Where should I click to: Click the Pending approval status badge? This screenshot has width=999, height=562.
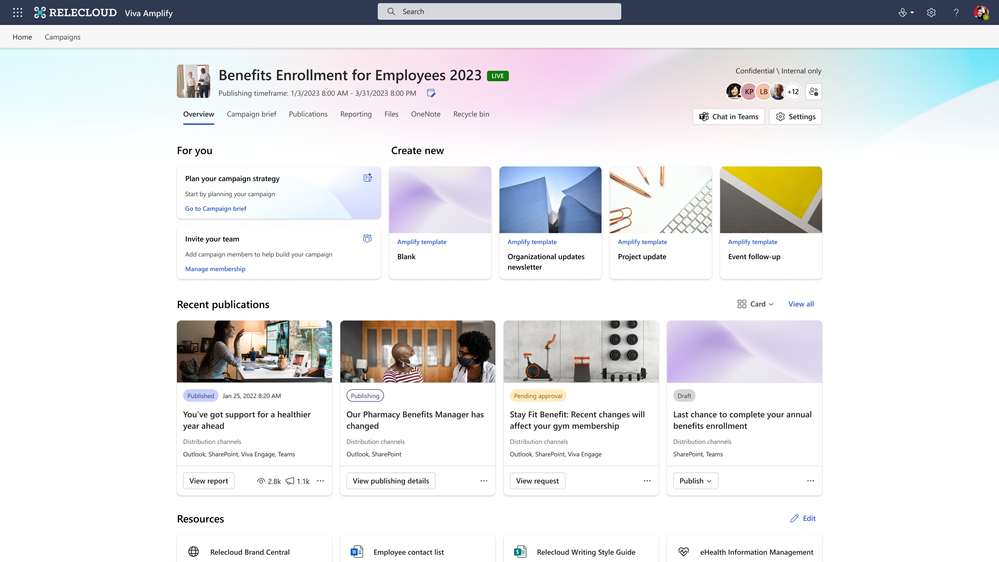click(538, 396)
